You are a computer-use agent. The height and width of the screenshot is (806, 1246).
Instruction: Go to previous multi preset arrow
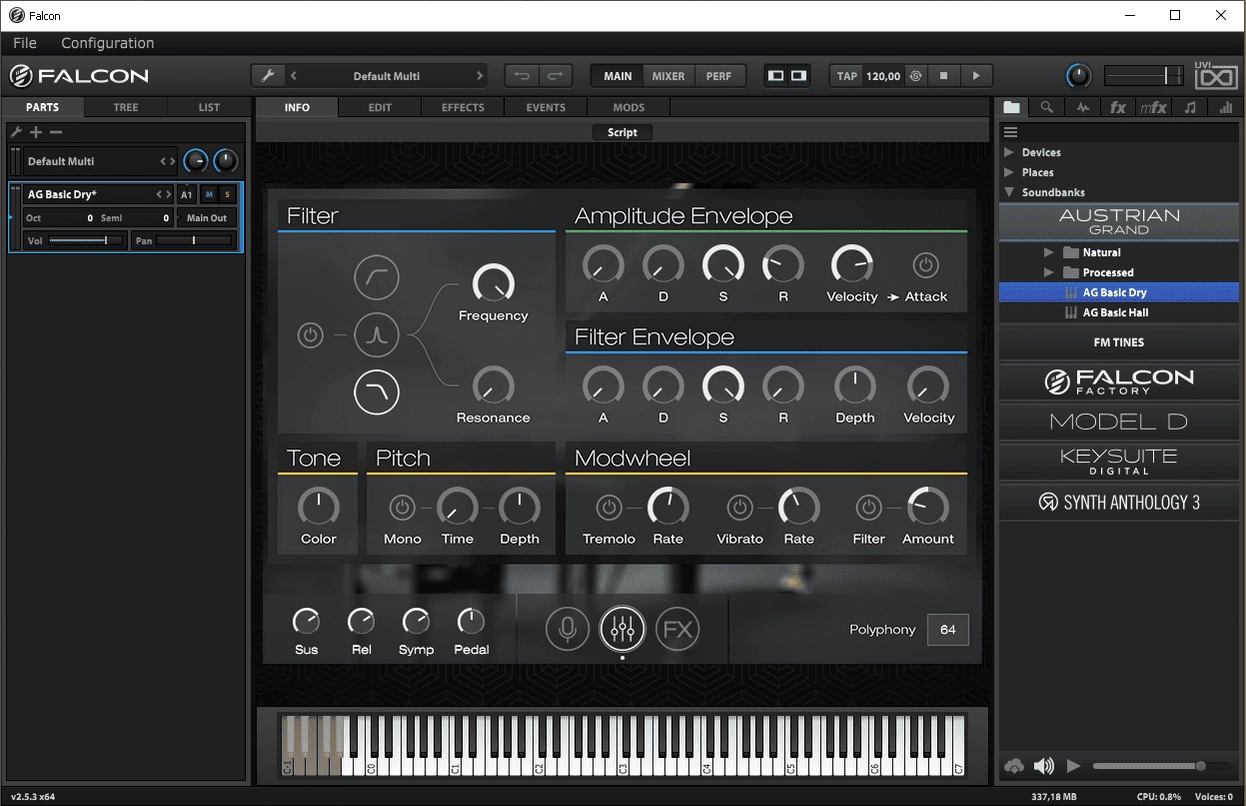(x=293, y=76)
